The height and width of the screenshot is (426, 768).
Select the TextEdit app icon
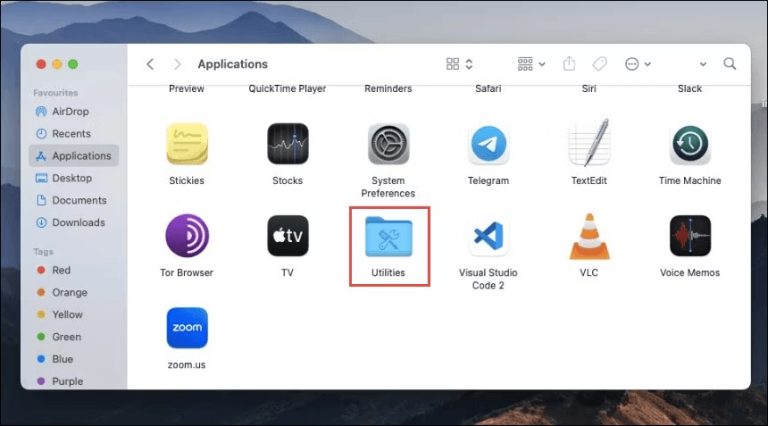click(589, 142)
